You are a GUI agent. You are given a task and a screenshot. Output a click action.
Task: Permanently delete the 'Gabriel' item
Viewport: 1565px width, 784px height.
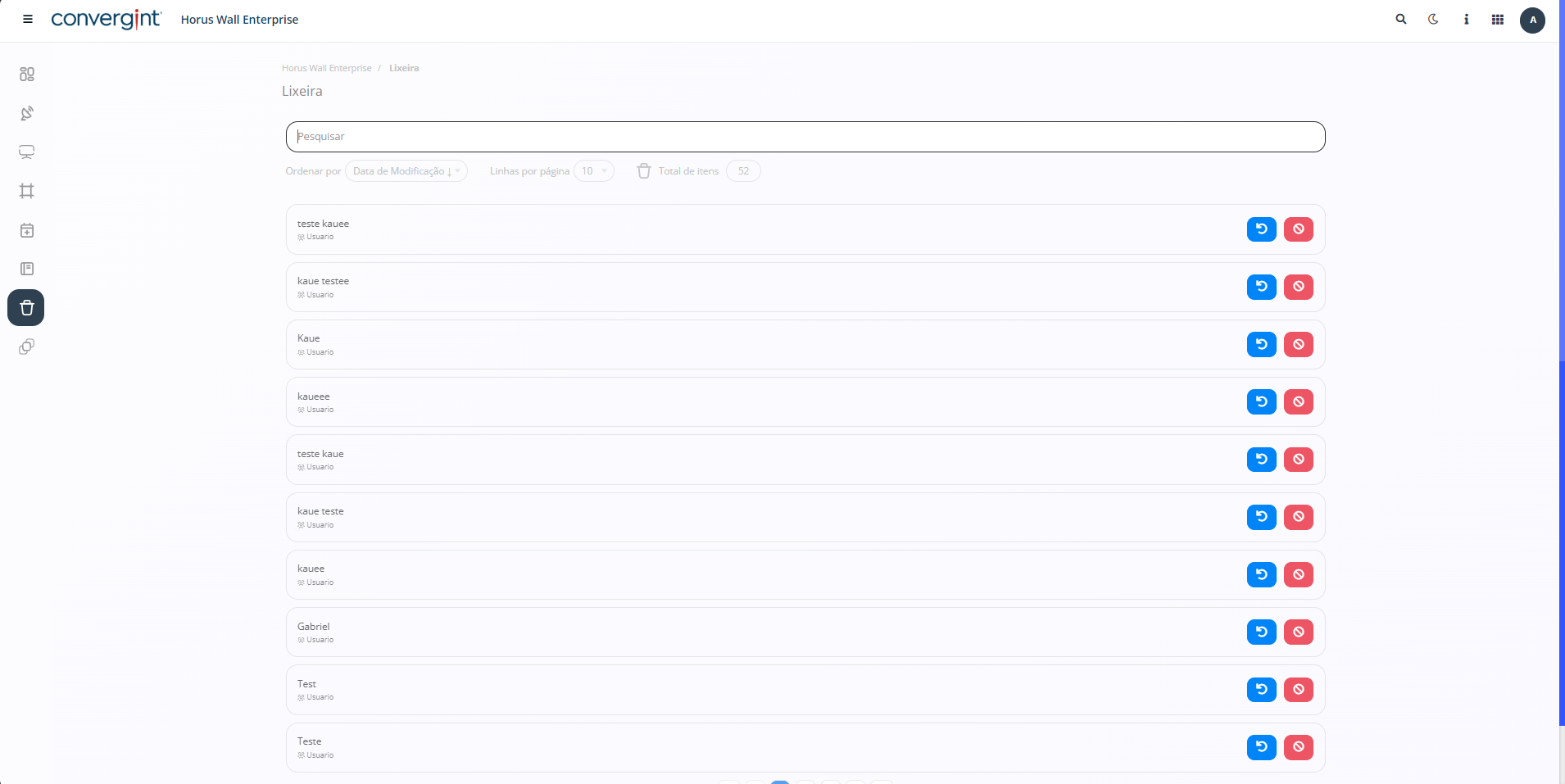point(1298,632)
